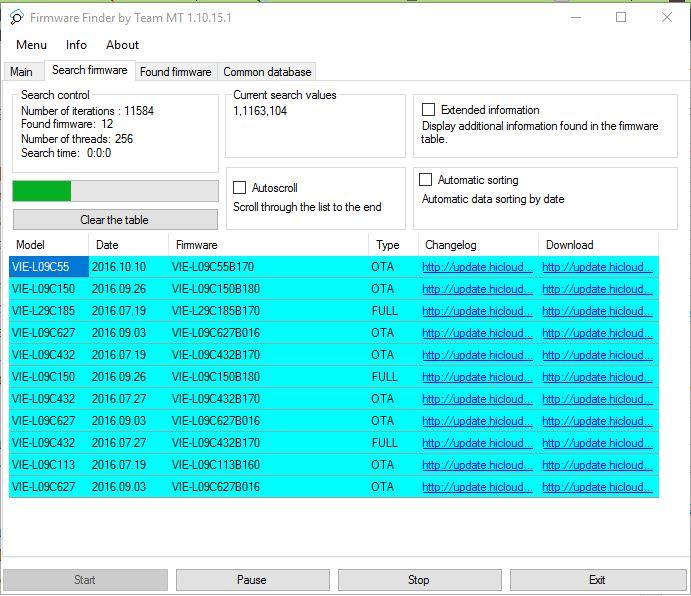Open the Menu menu
Image resolution: width=691 pixels, height=596 pixels.
(x=31, y=45)
